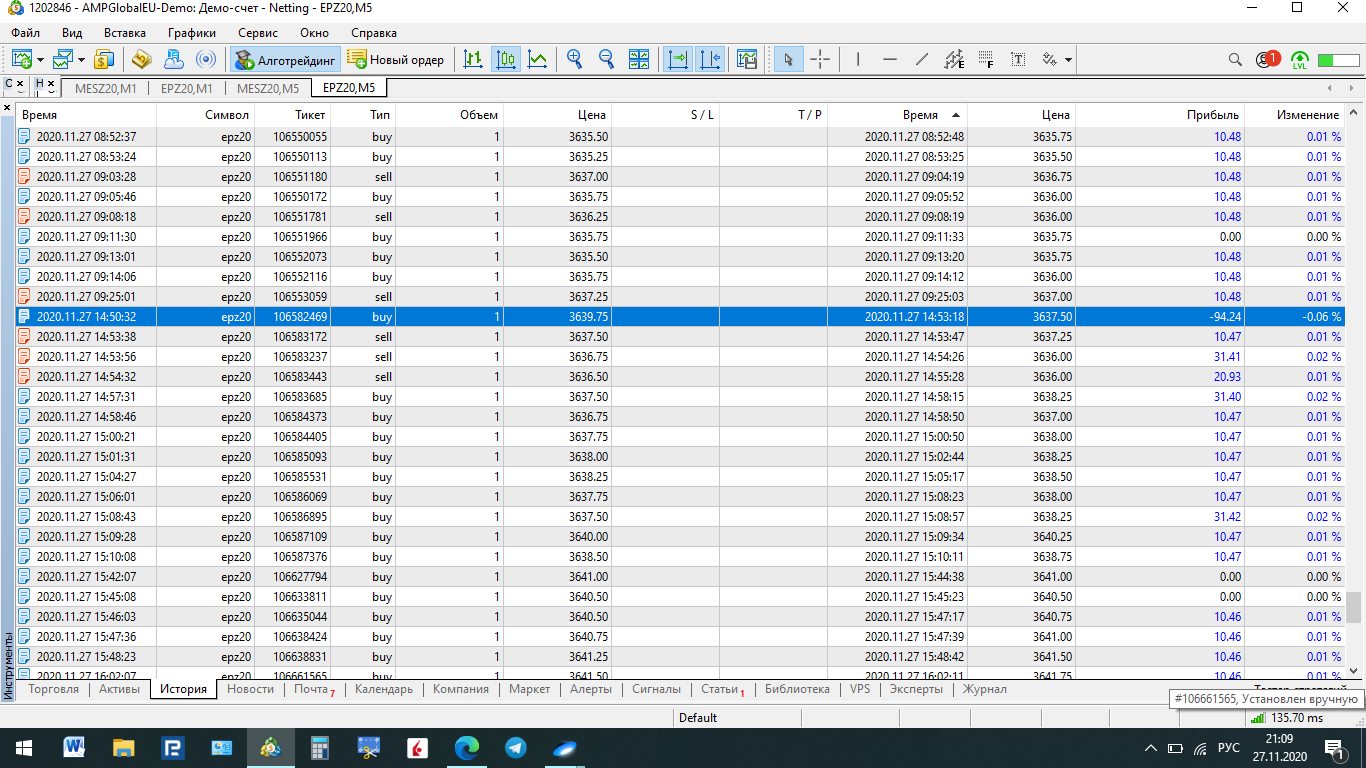Click the zoom in magnifier icon
Screen dimensions: 1366x768
coord(575,59)
